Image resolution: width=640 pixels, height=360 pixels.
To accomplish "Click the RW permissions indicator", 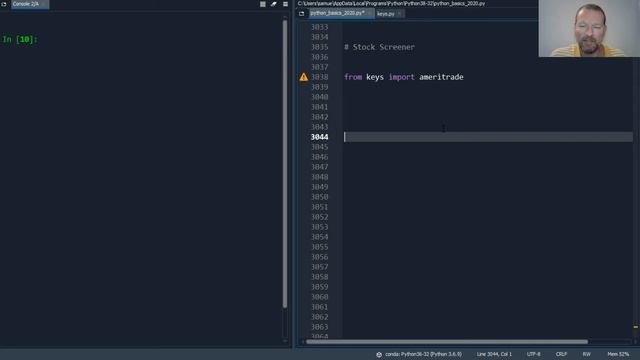I will [587, 354].
